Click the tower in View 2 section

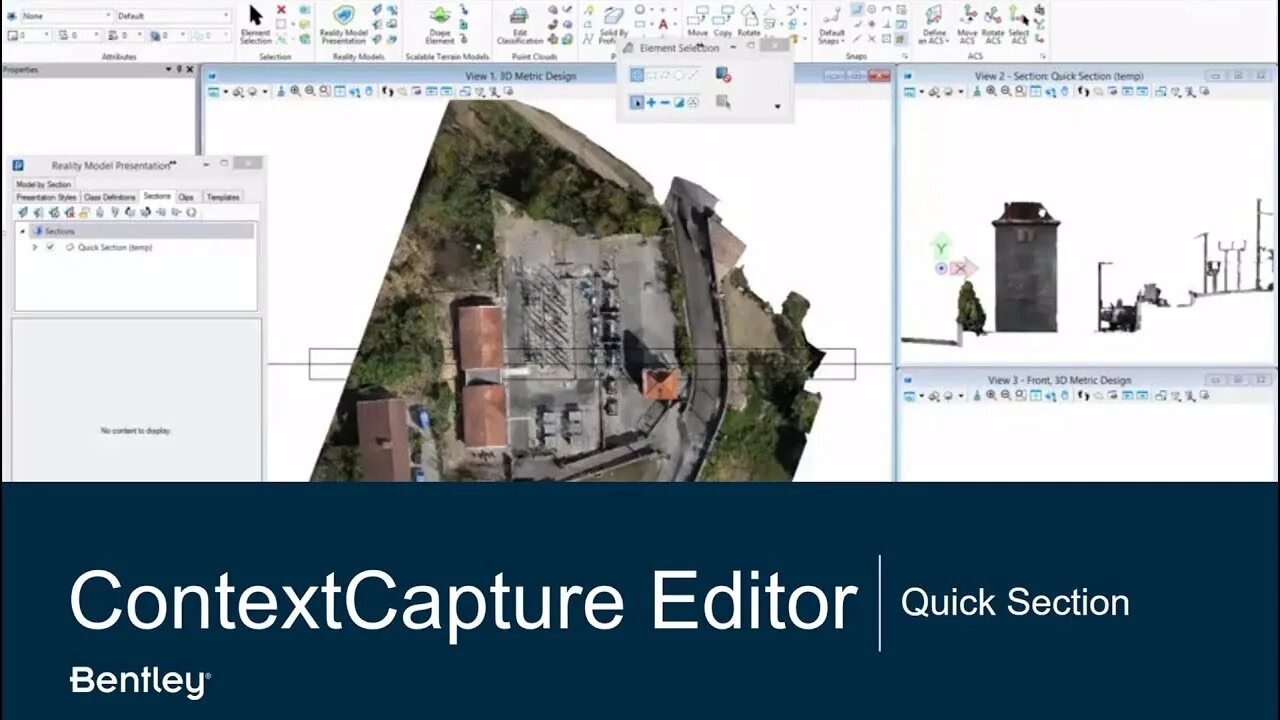(x=1025, y=268)
